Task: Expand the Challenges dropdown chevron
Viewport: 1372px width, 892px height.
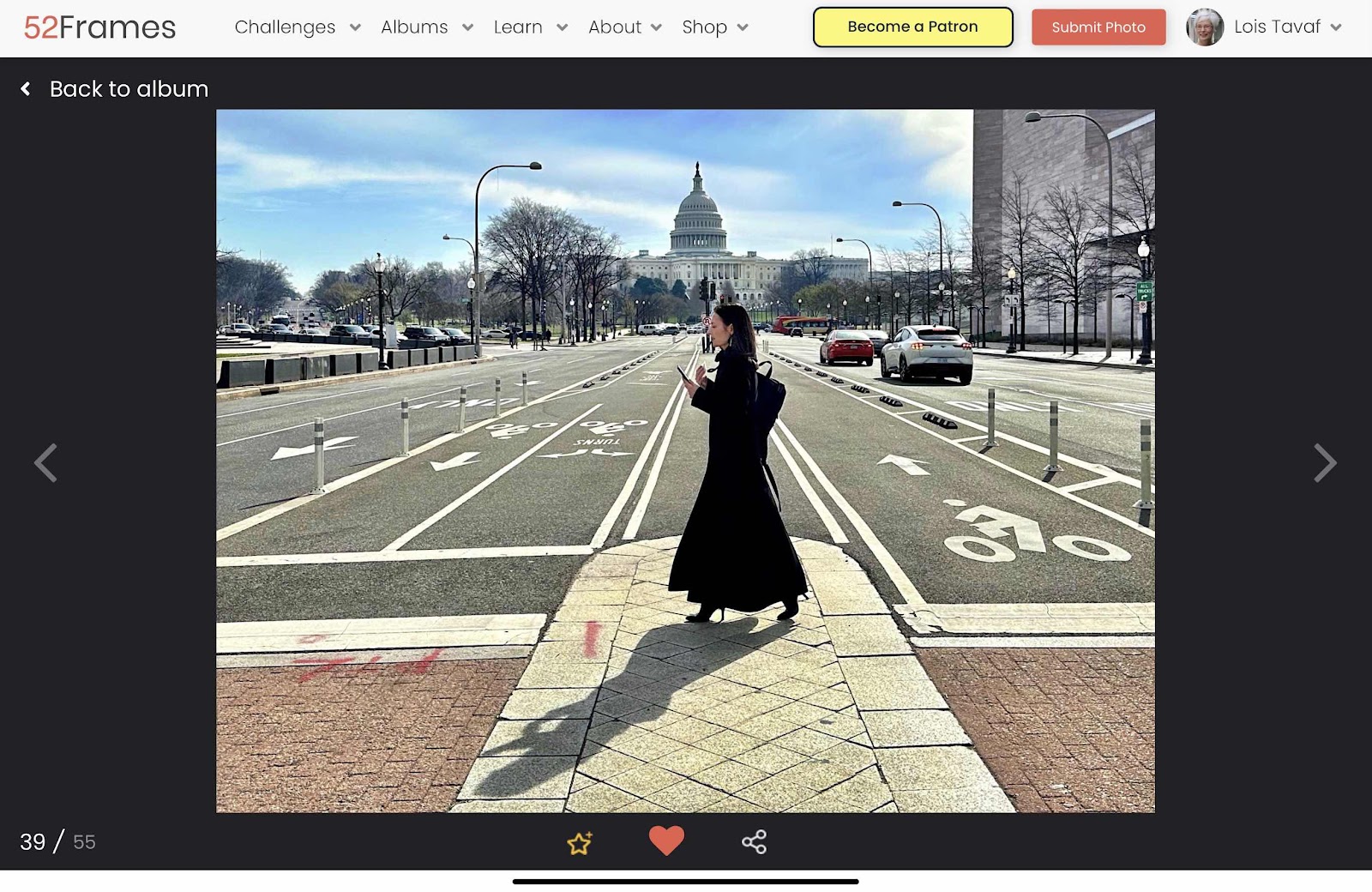Action: pyautogui.click(x=355, y=27)
